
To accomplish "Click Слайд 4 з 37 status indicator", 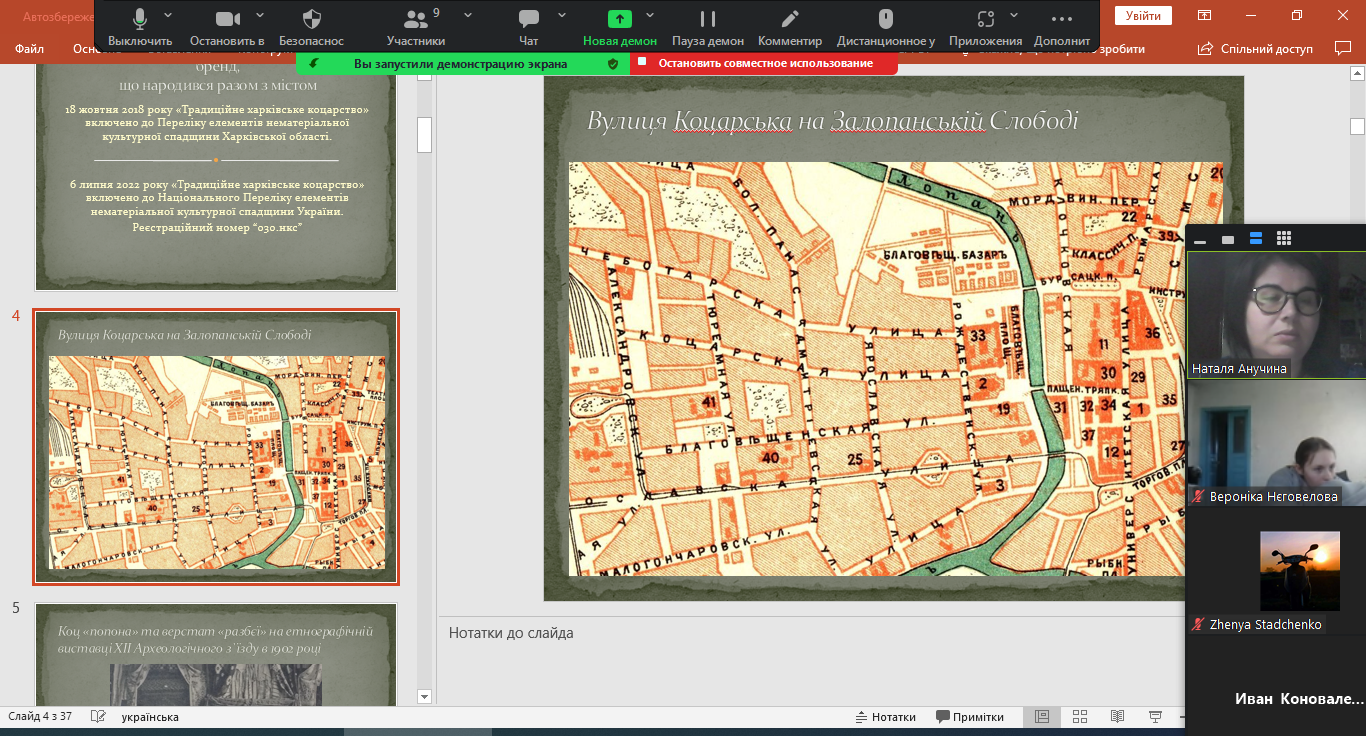I will click(40, 717).
